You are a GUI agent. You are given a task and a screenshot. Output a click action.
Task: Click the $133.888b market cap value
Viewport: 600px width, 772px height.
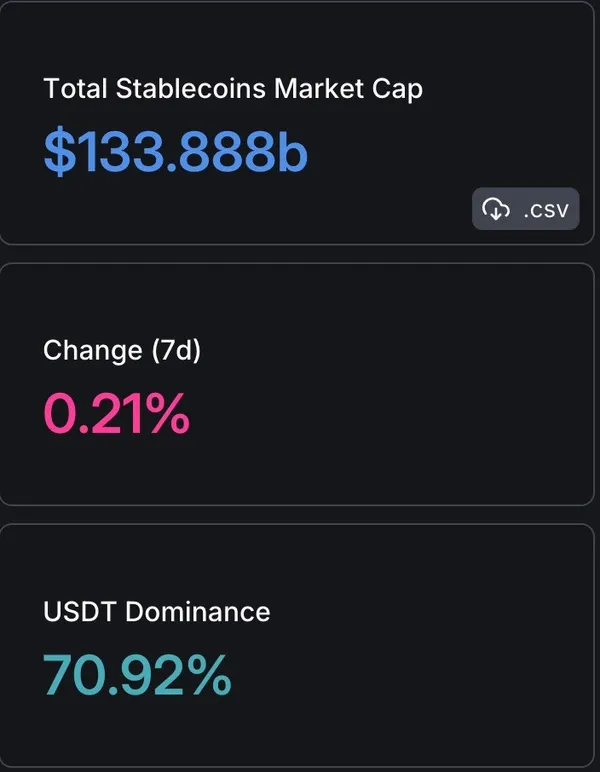coord(176,153)
